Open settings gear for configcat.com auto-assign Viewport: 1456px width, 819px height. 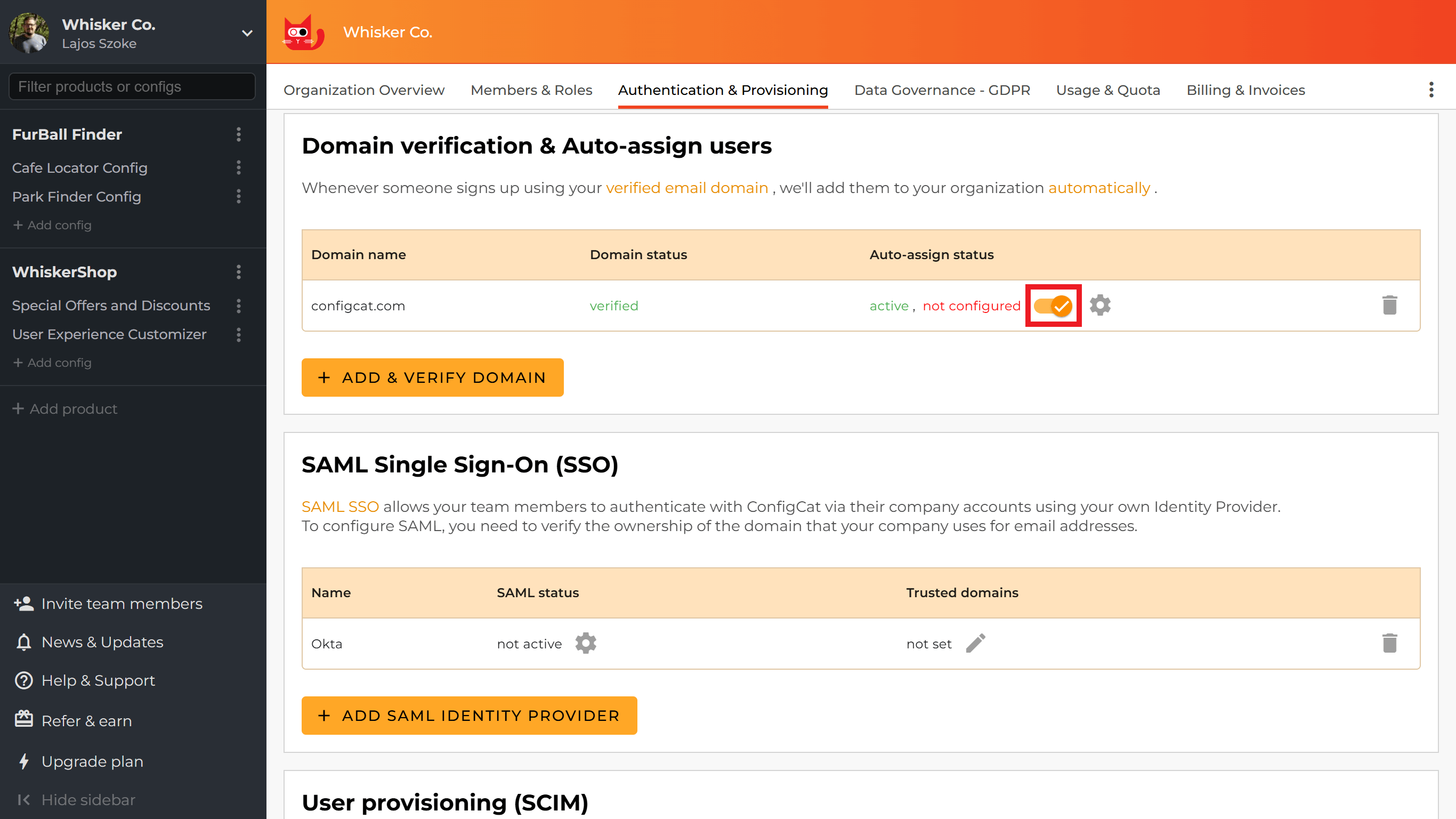(x=1100, y=305)
